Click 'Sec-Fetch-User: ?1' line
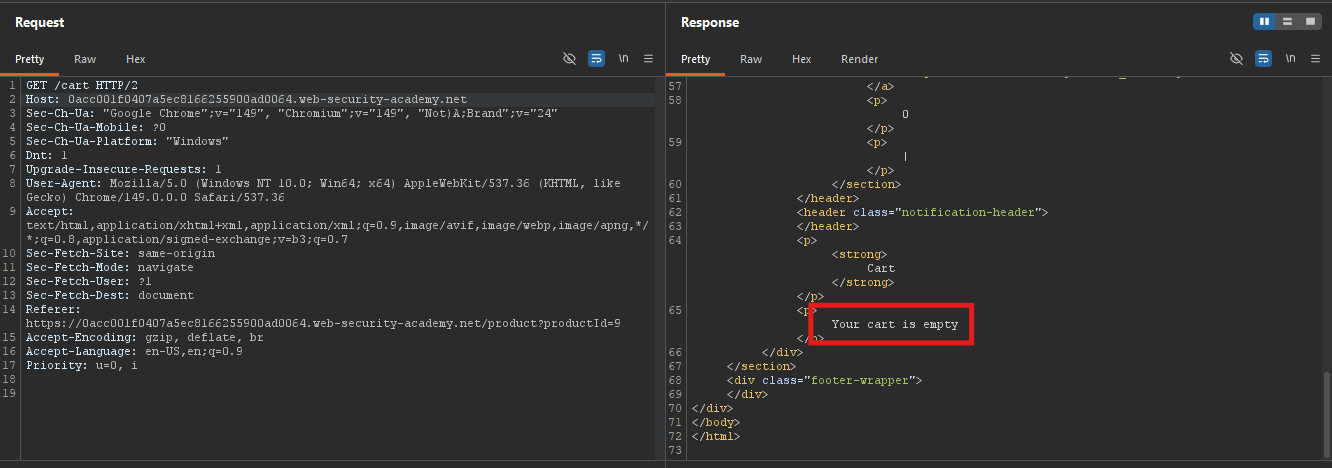 [89, 282]
